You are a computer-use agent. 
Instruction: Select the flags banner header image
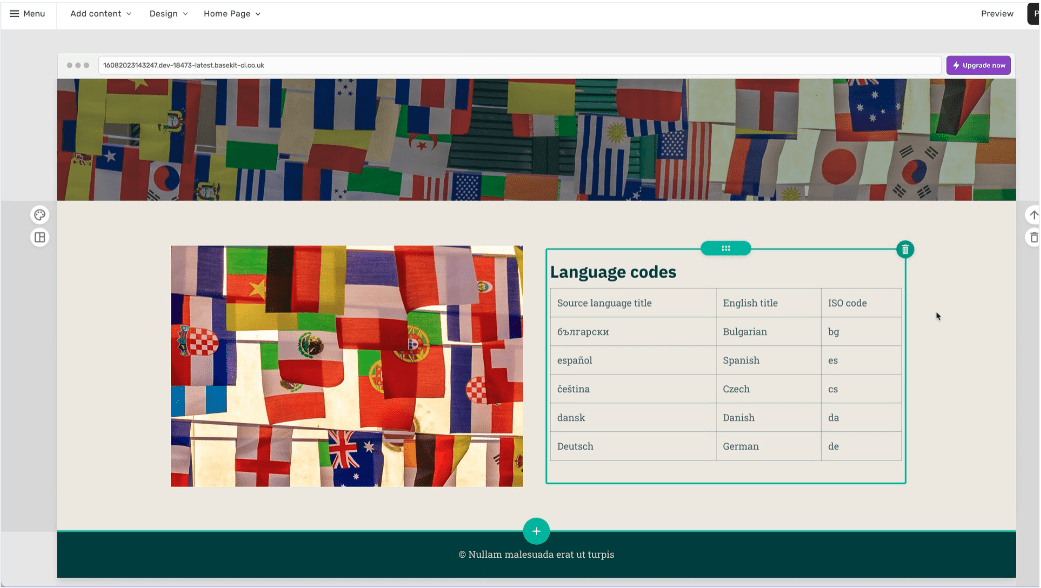[x=536, y=140]
